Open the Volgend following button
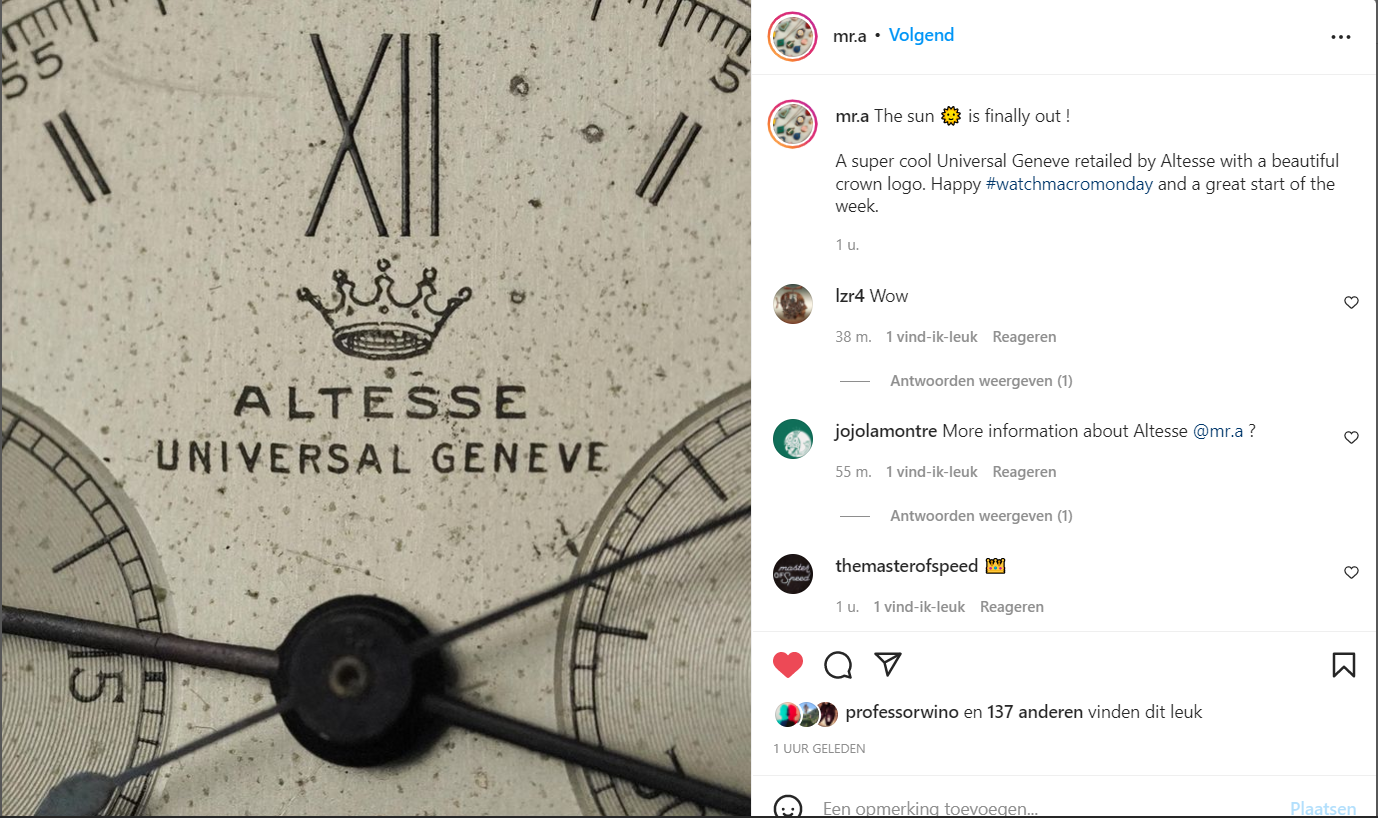Viewport: 1378px width, 818px height. pos(921,35)
